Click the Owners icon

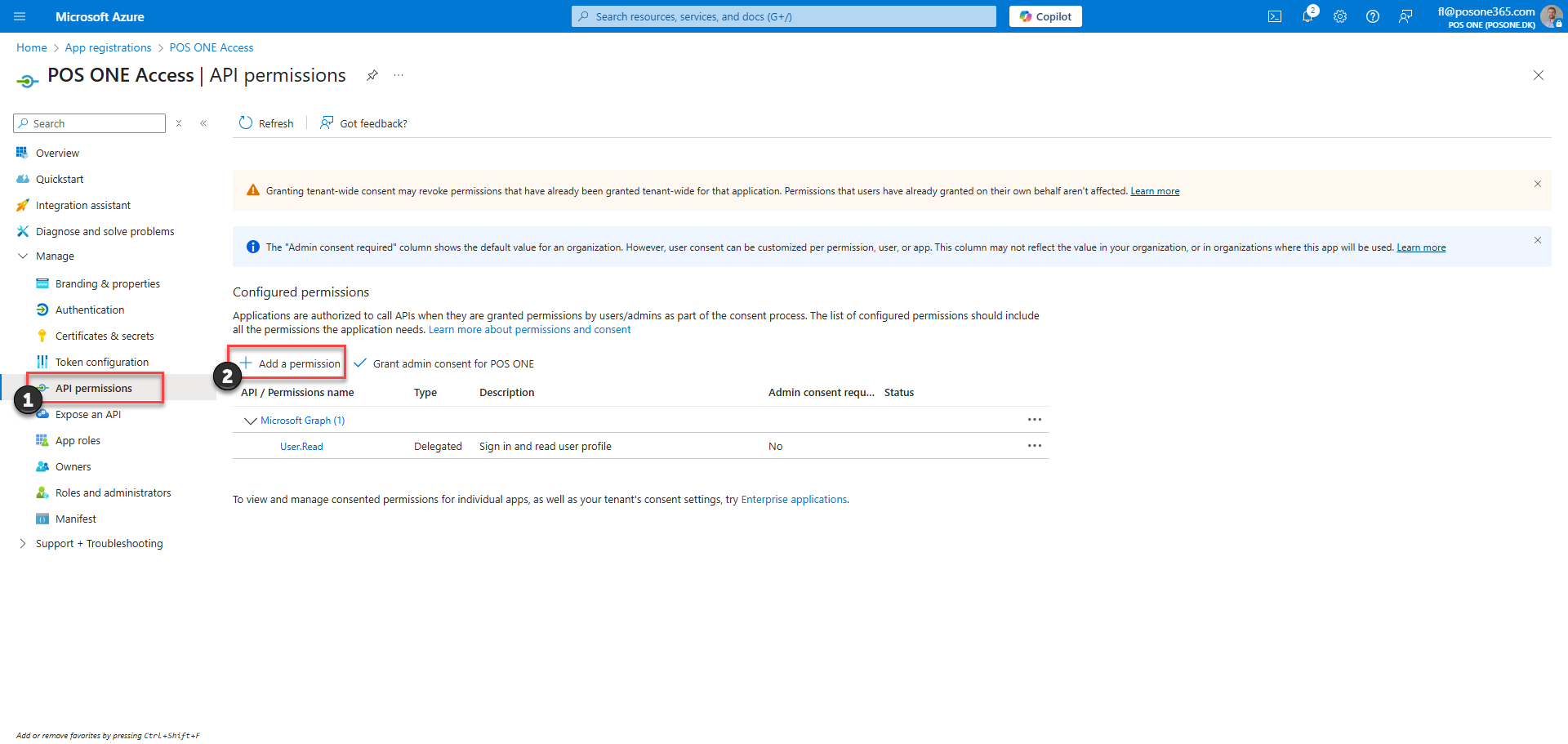point(42,466)
